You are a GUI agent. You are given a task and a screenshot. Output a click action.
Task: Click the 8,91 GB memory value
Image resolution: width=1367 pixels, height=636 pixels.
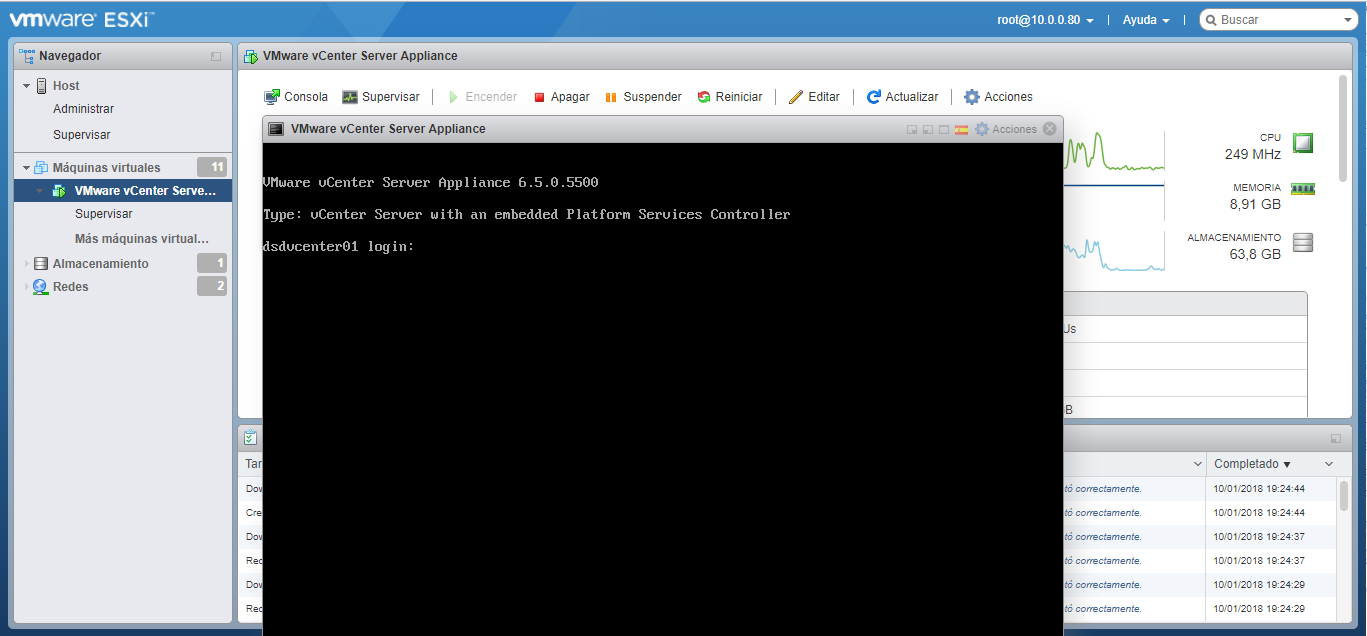[x=1255, y=204]
